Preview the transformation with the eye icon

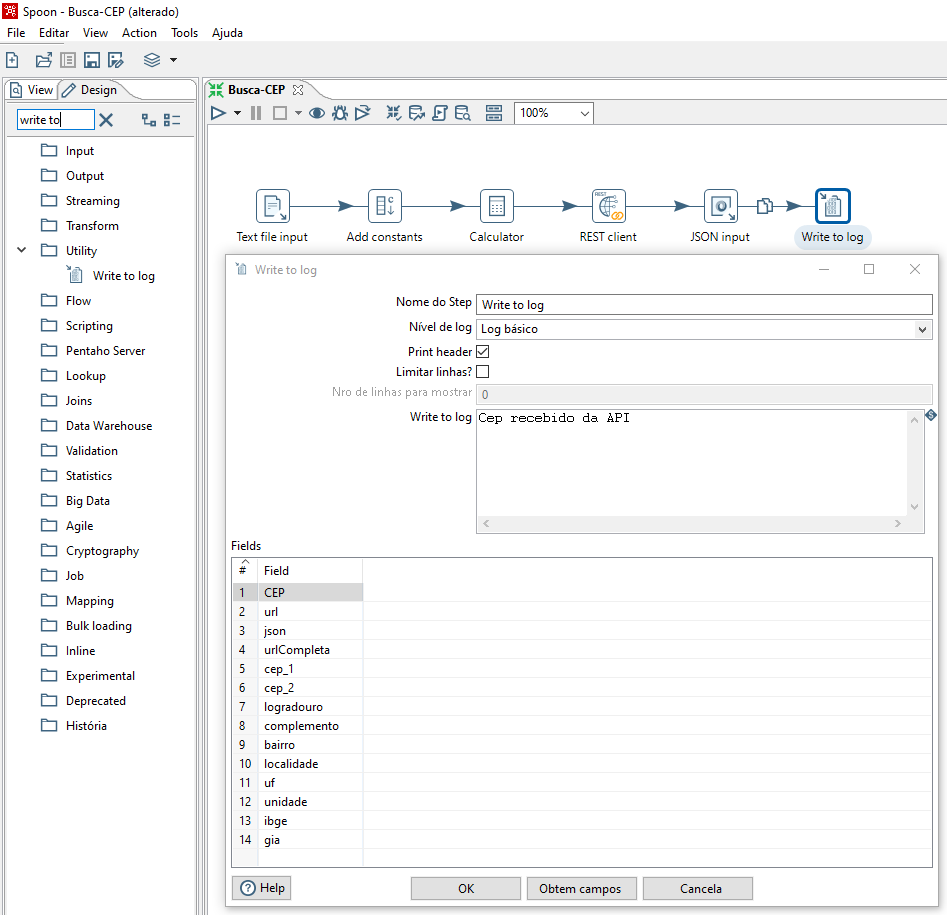coord(315,112)
